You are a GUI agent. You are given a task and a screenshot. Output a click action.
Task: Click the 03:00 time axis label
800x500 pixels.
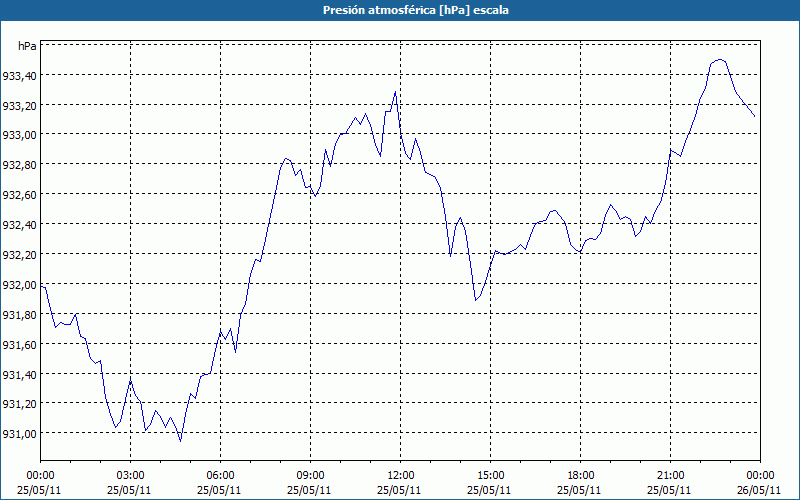[x=130, y=476]
